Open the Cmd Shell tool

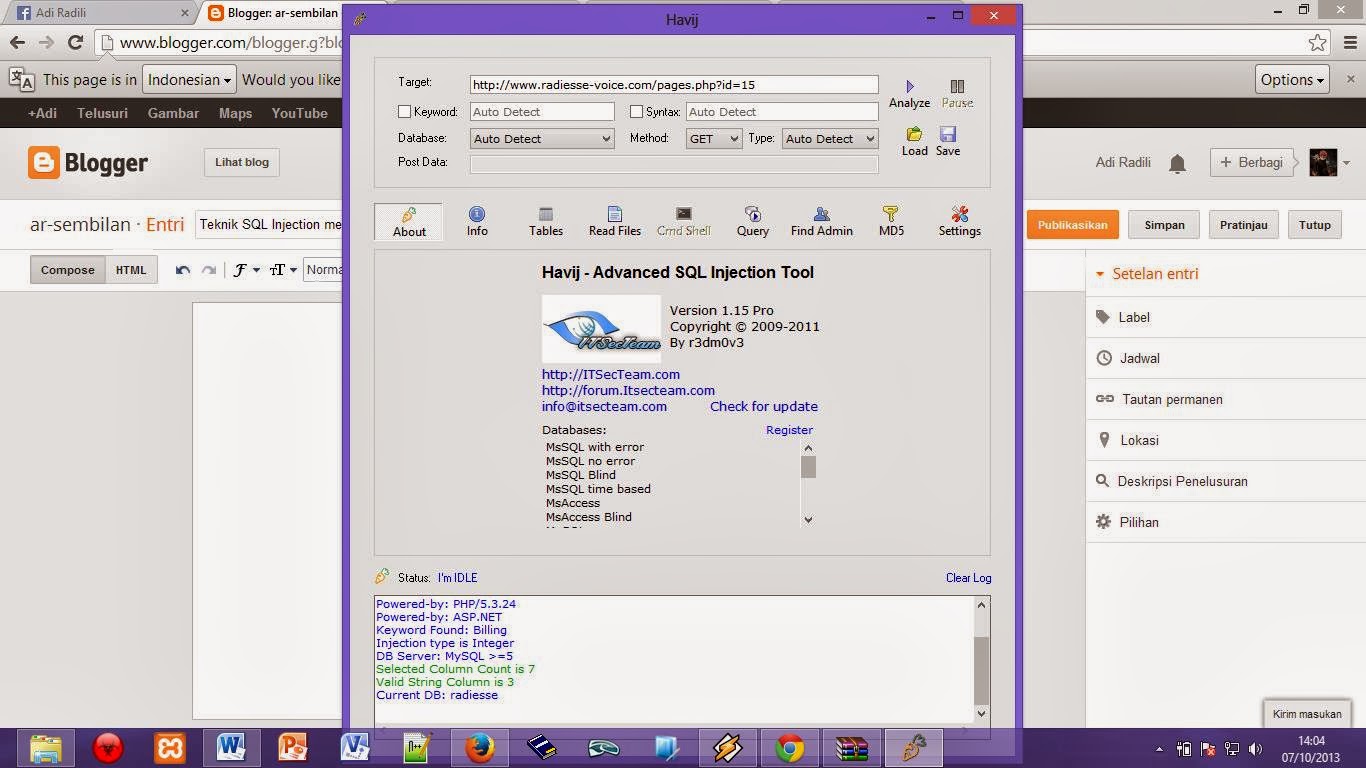pos(684,222)
